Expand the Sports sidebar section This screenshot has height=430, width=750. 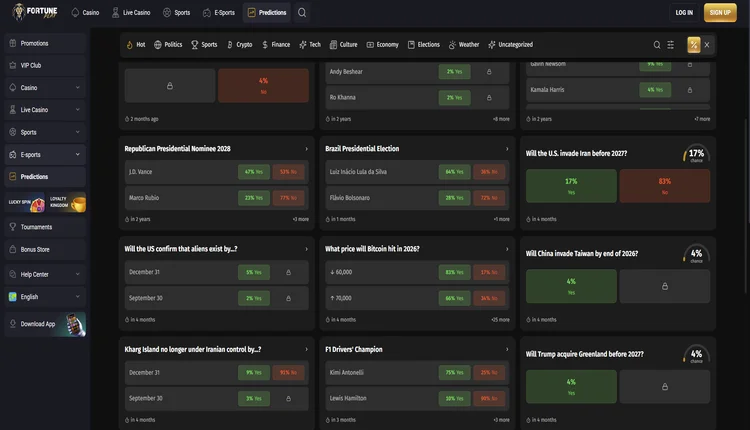coord(45,132)
